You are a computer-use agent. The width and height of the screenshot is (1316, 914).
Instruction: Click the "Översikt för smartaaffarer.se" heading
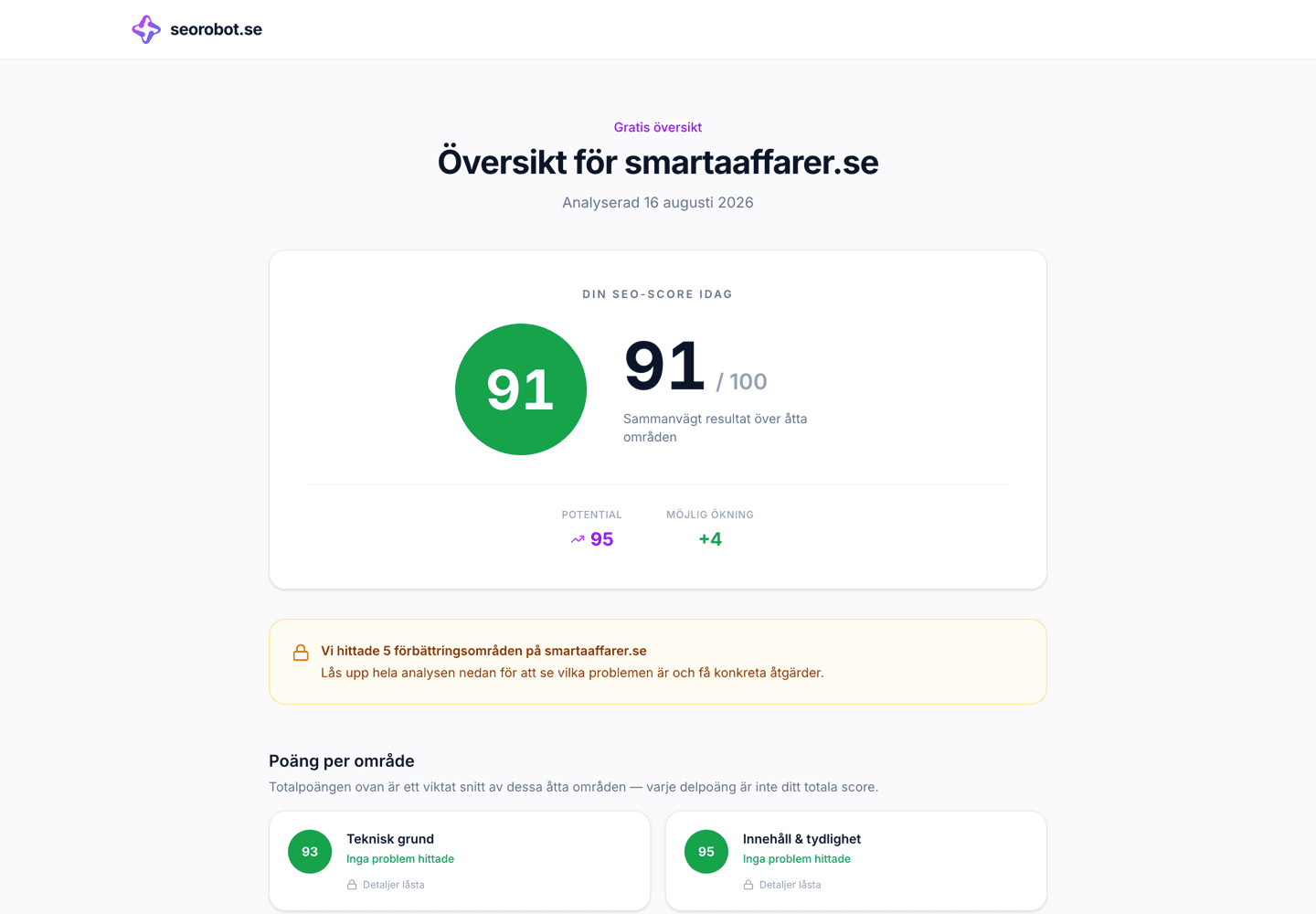click(x=658, y=162)
